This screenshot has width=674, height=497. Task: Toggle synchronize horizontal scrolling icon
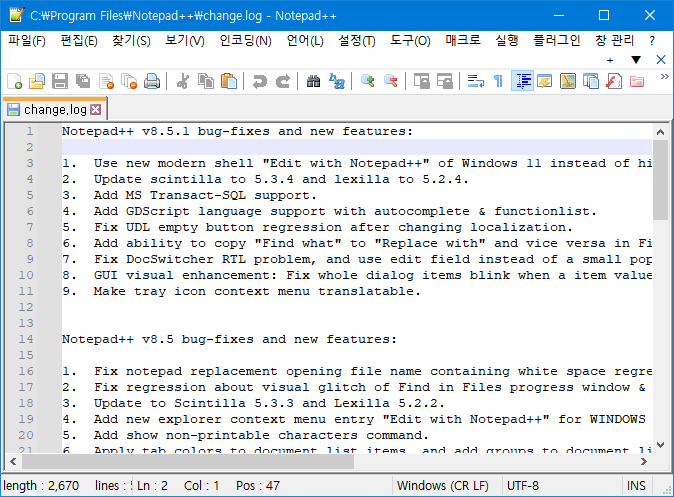[444, 81]
